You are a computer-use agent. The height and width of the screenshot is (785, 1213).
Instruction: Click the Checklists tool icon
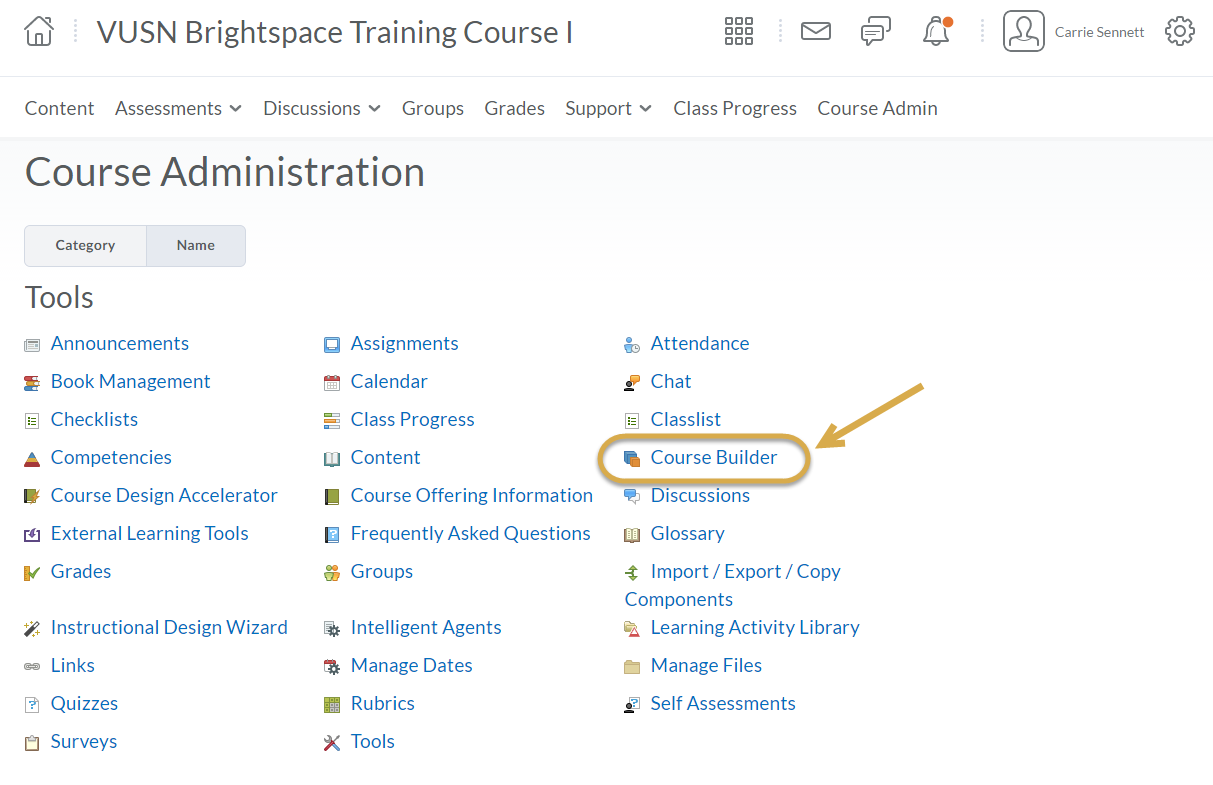coord(32,421)
